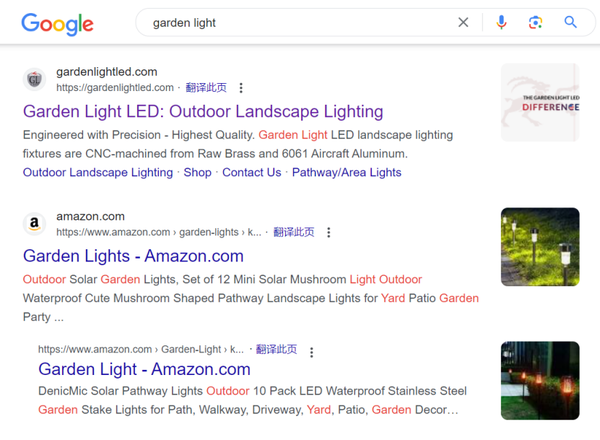Open 'Garden Light LED: Outdoor Landscape Lighting' result
Image resolution: width=600 pixels, height=440 pixels.
[203, 112]
